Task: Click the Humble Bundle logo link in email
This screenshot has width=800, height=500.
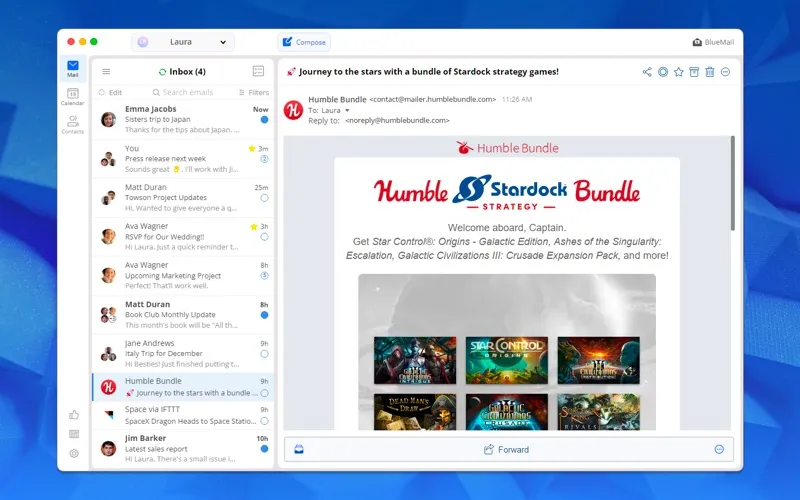Action: [507, 148]
